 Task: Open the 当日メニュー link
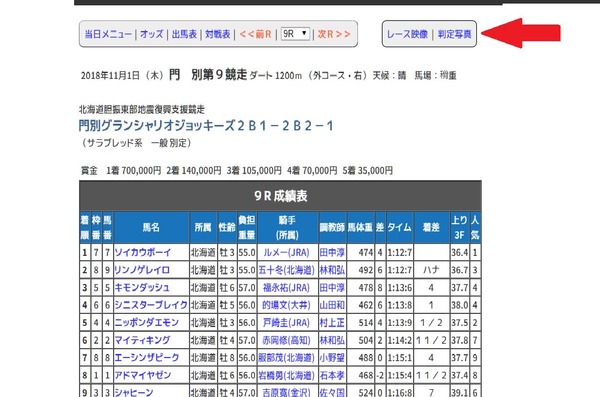[x=108, y=34]
